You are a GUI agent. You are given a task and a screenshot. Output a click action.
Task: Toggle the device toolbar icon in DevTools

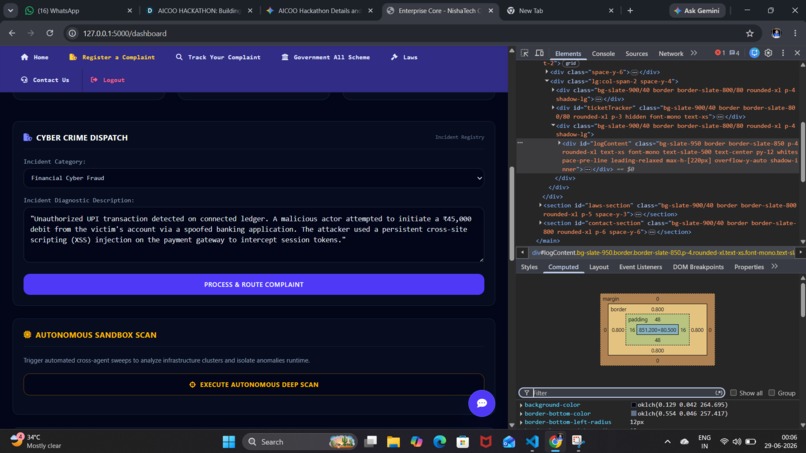[x=539, y=53]
